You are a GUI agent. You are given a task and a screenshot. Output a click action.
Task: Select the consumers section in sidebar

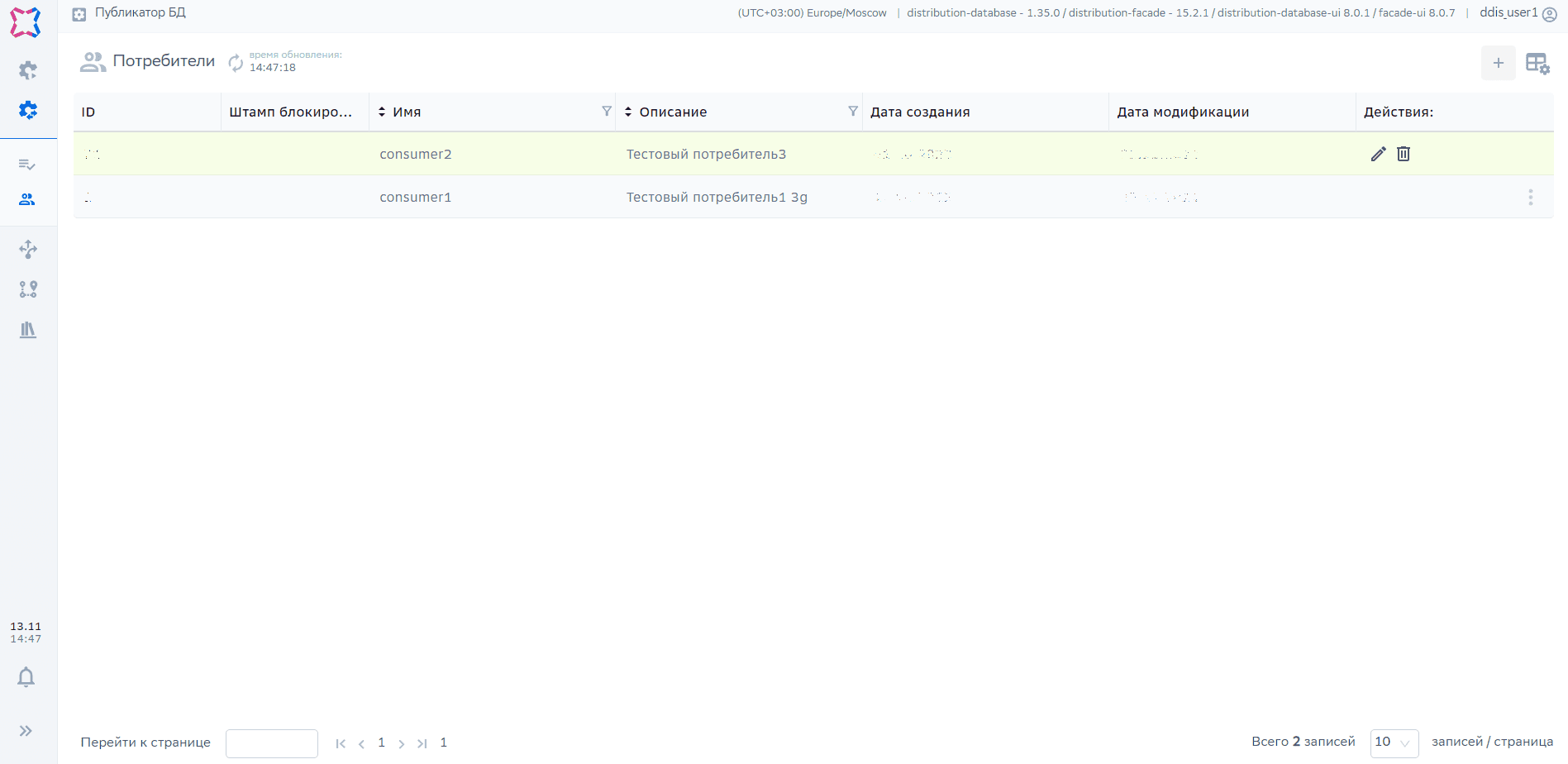(x=27, y=200)
